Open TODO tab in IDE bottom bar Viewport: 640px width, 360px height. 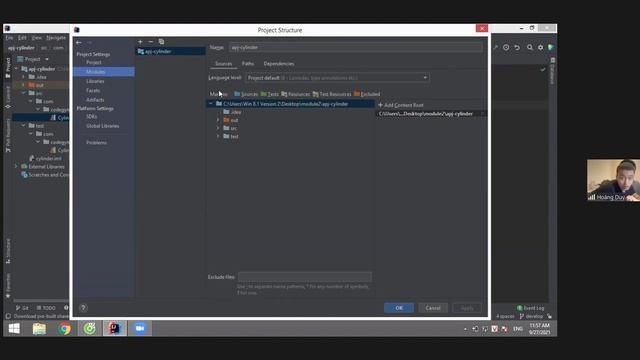46,308
